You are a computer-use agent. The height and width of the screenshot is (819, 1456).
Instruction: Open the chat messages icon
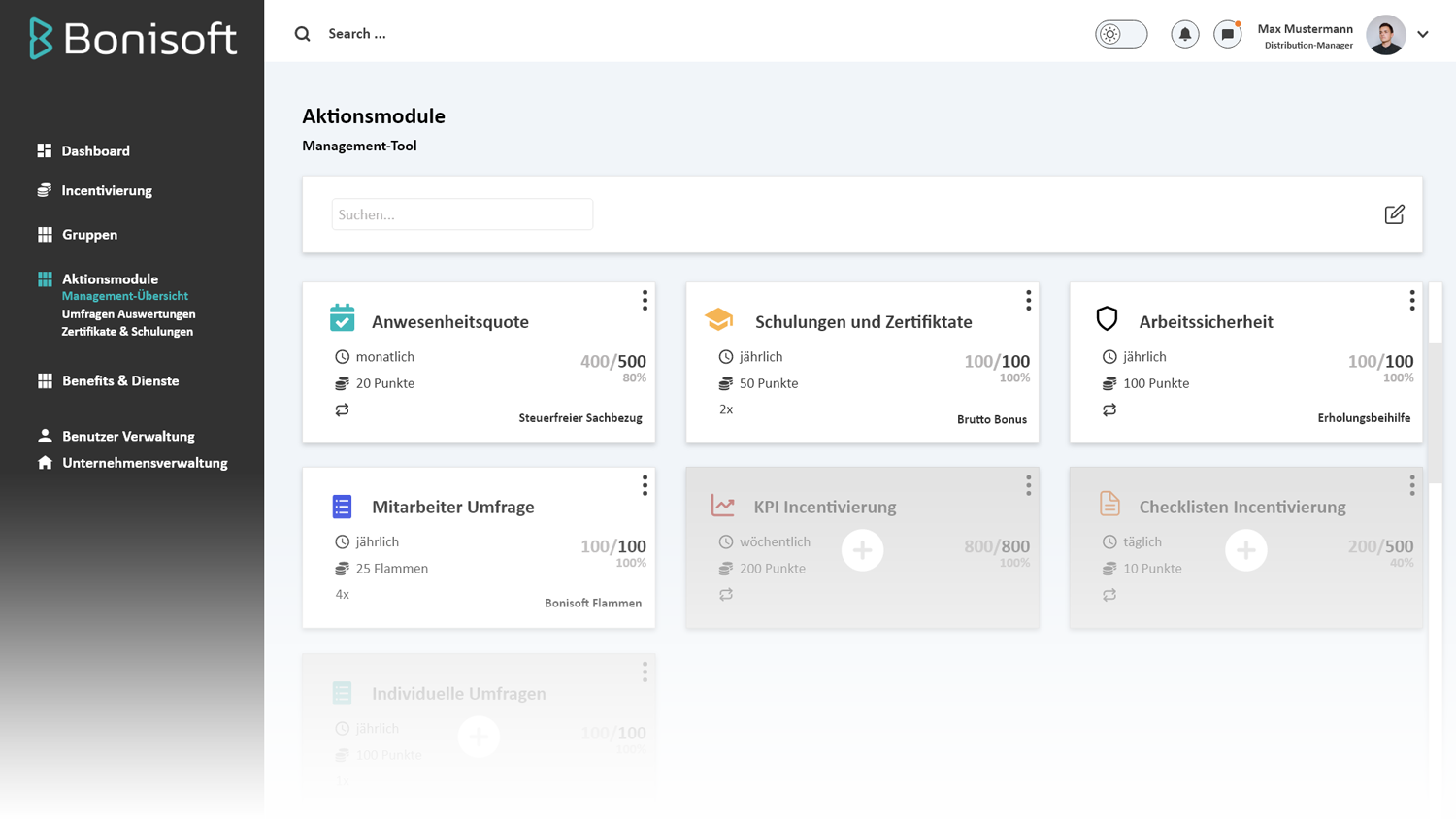pyautogui.click(x=1227, y=34)
